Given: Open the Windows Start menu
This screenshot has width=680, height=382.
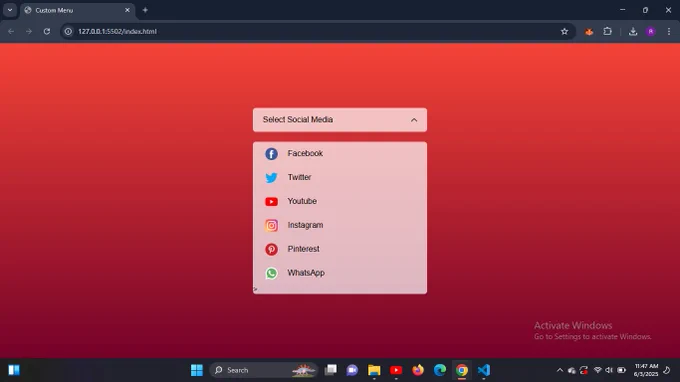Looking at the screenshot, I should click(196, 370).
